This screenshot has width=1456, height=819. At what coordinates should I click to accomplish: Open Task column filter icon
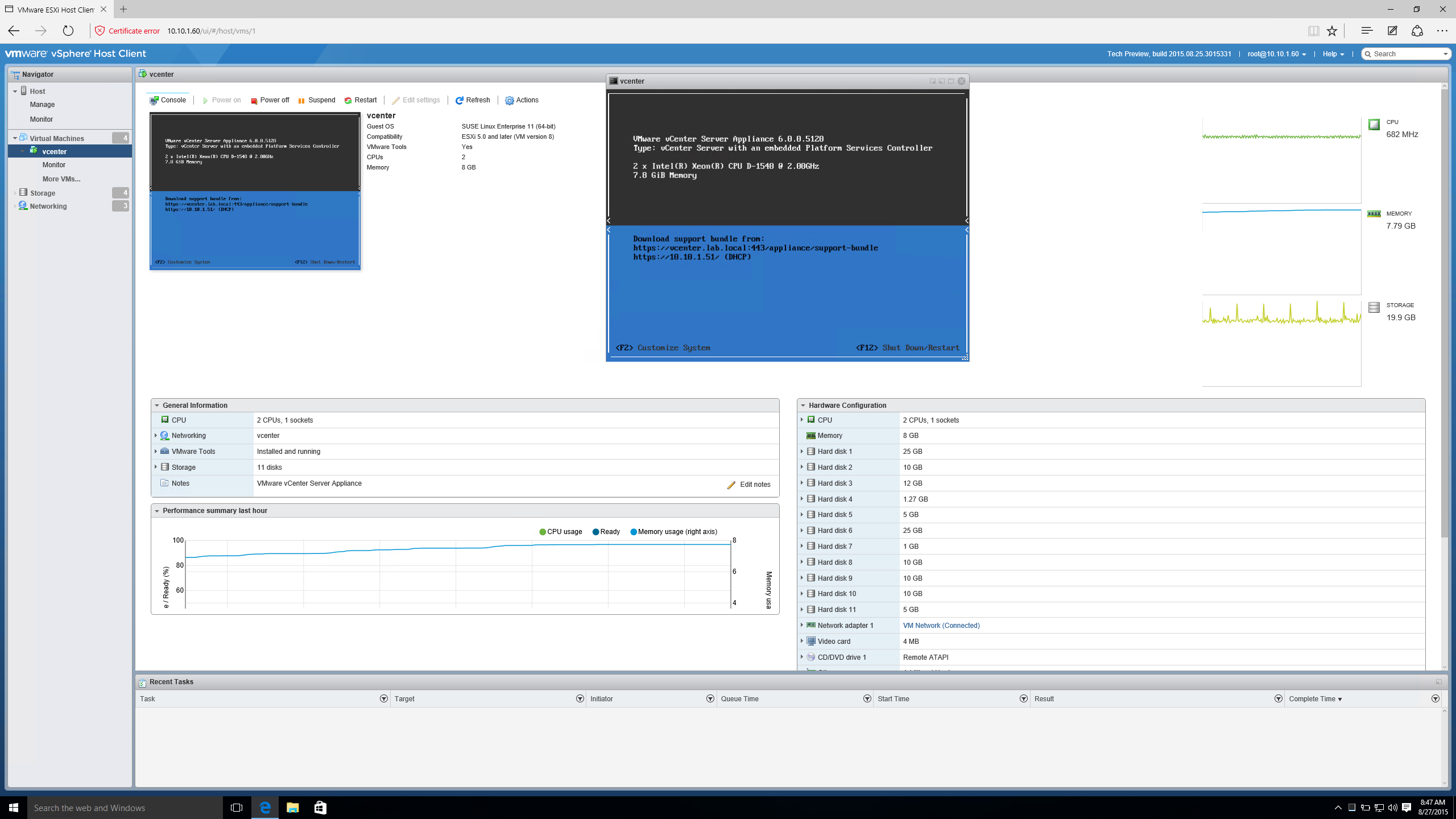pyautogui.click(x=384, y=698)
